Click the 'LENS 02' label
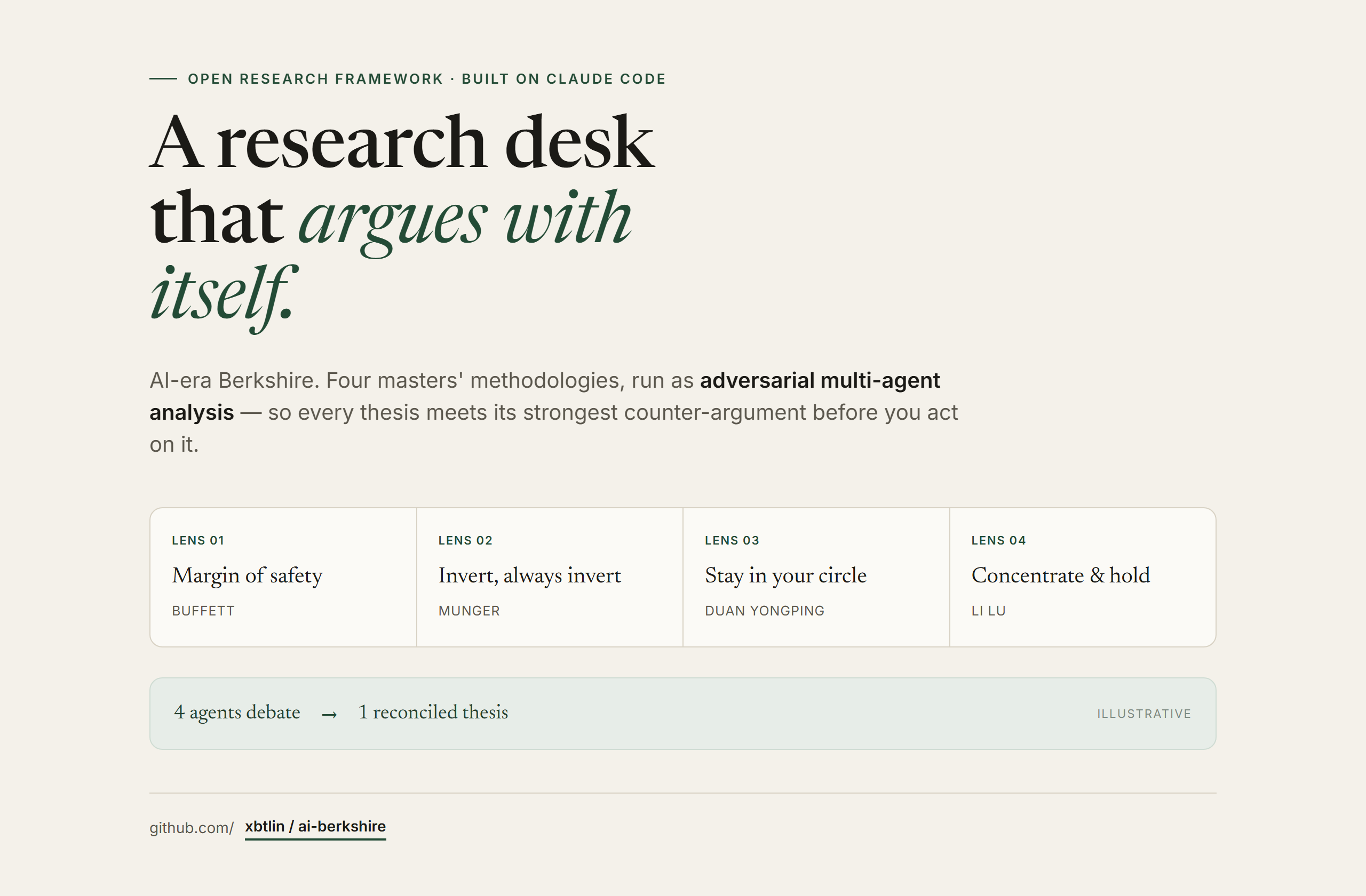Viewport: 1366px width, 896px height. (x=465, y=540)
